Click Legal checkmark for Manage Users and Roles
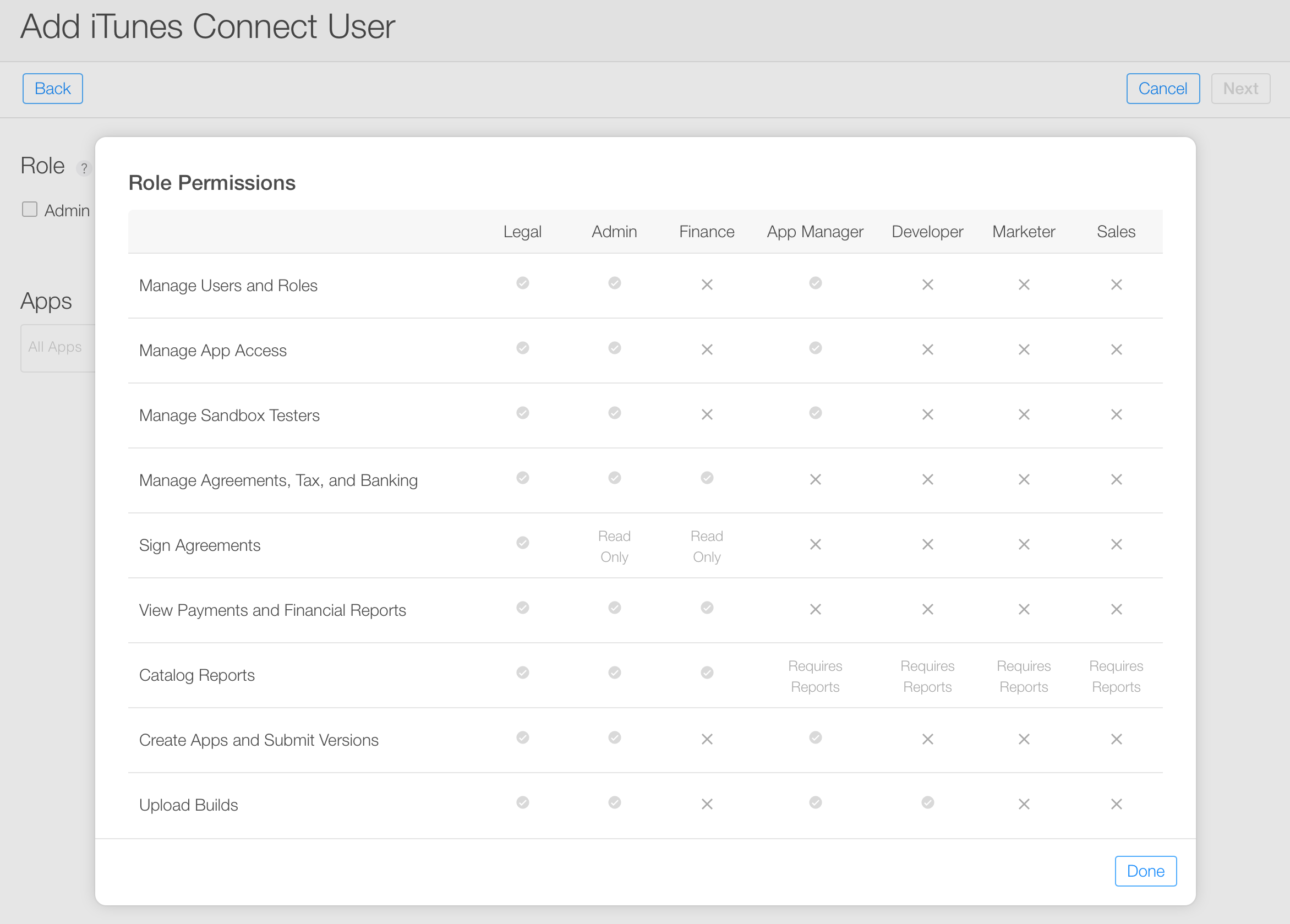 click(522, 283)
